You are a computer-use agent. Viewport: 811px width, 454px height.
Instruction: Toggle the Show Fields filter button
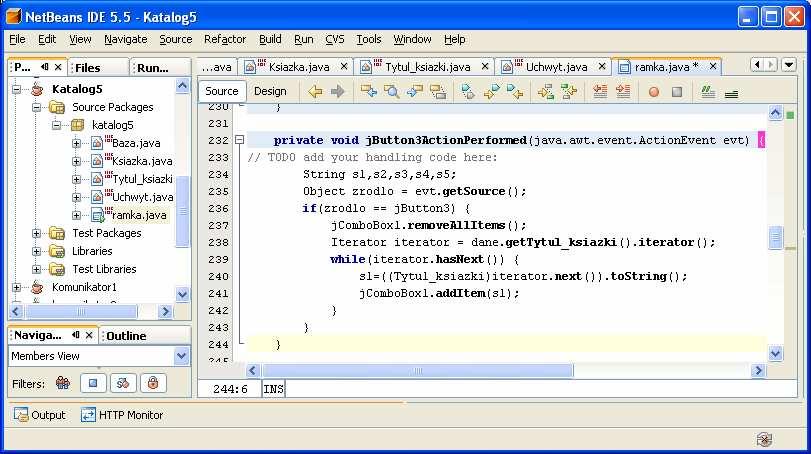(93, 383)
